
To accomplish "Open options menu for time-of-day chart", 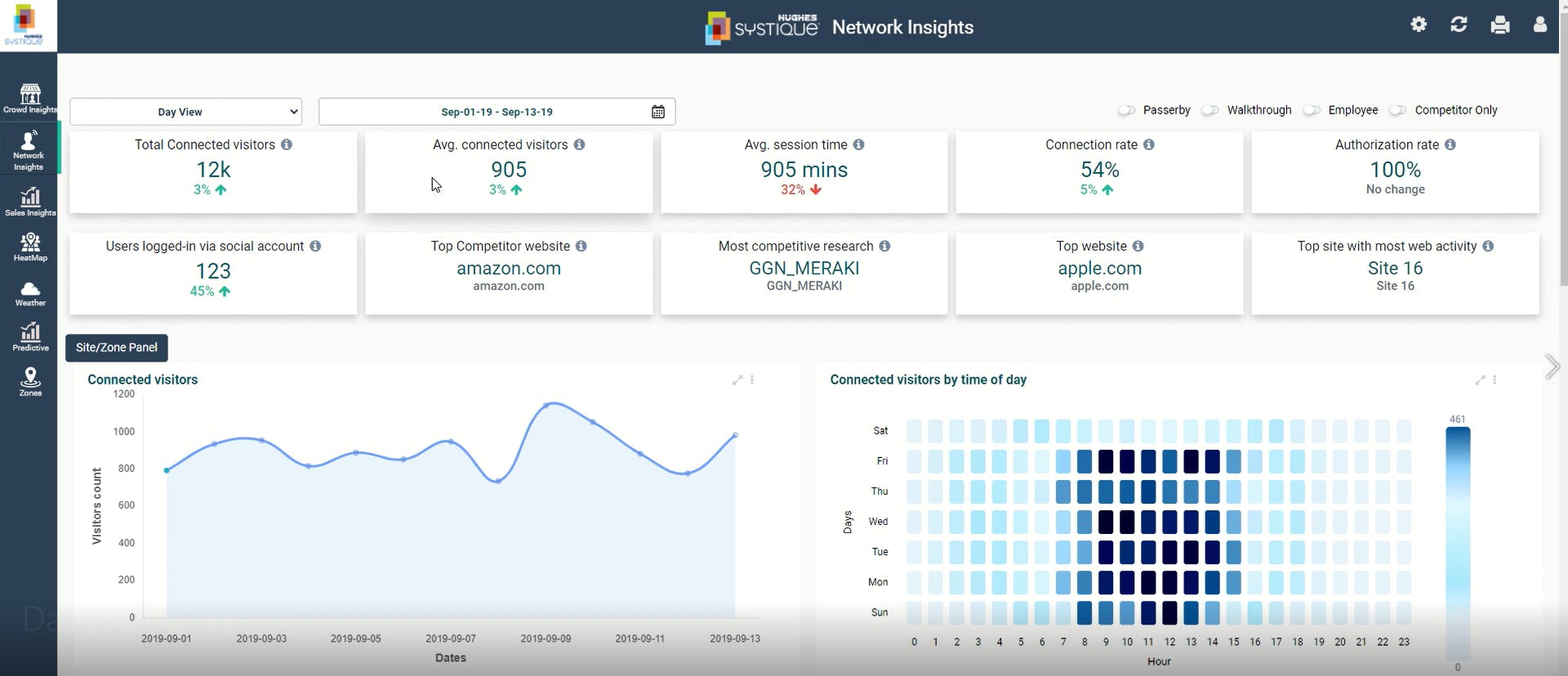I will [x=1494, y=380].
